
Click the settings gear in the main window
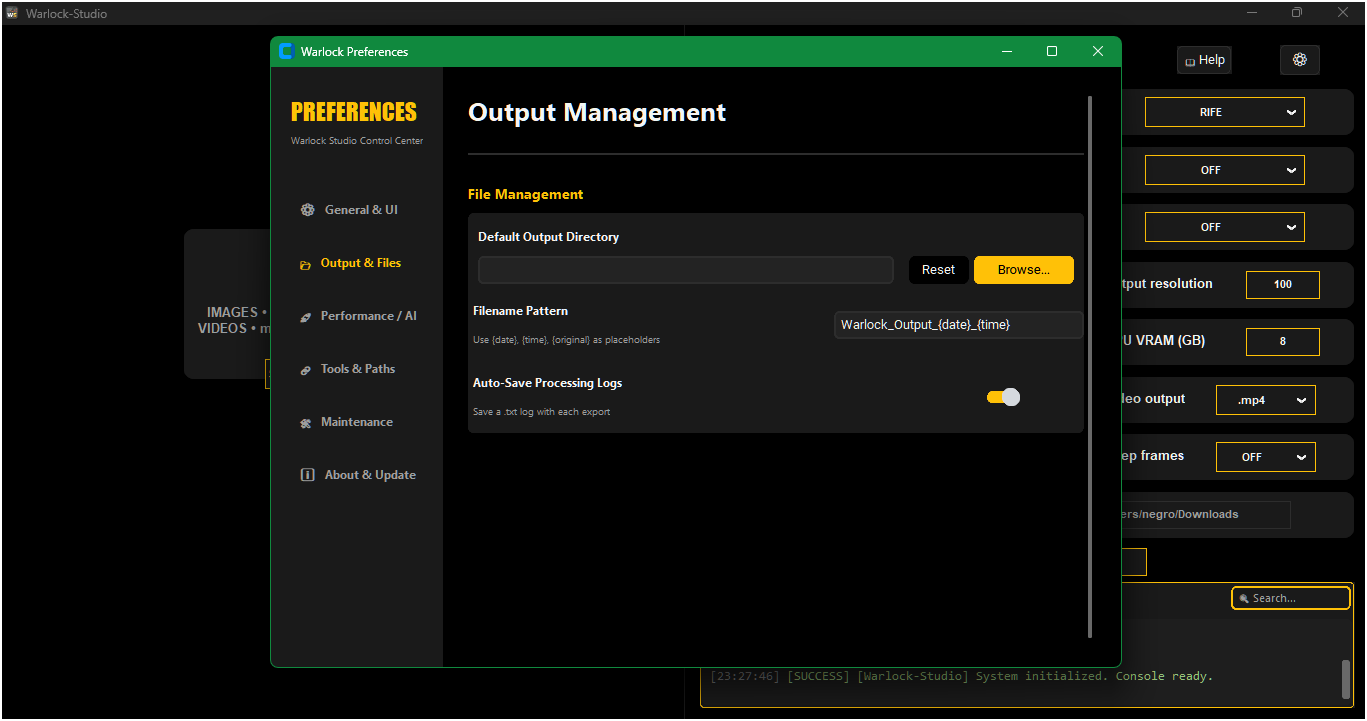1300,60
